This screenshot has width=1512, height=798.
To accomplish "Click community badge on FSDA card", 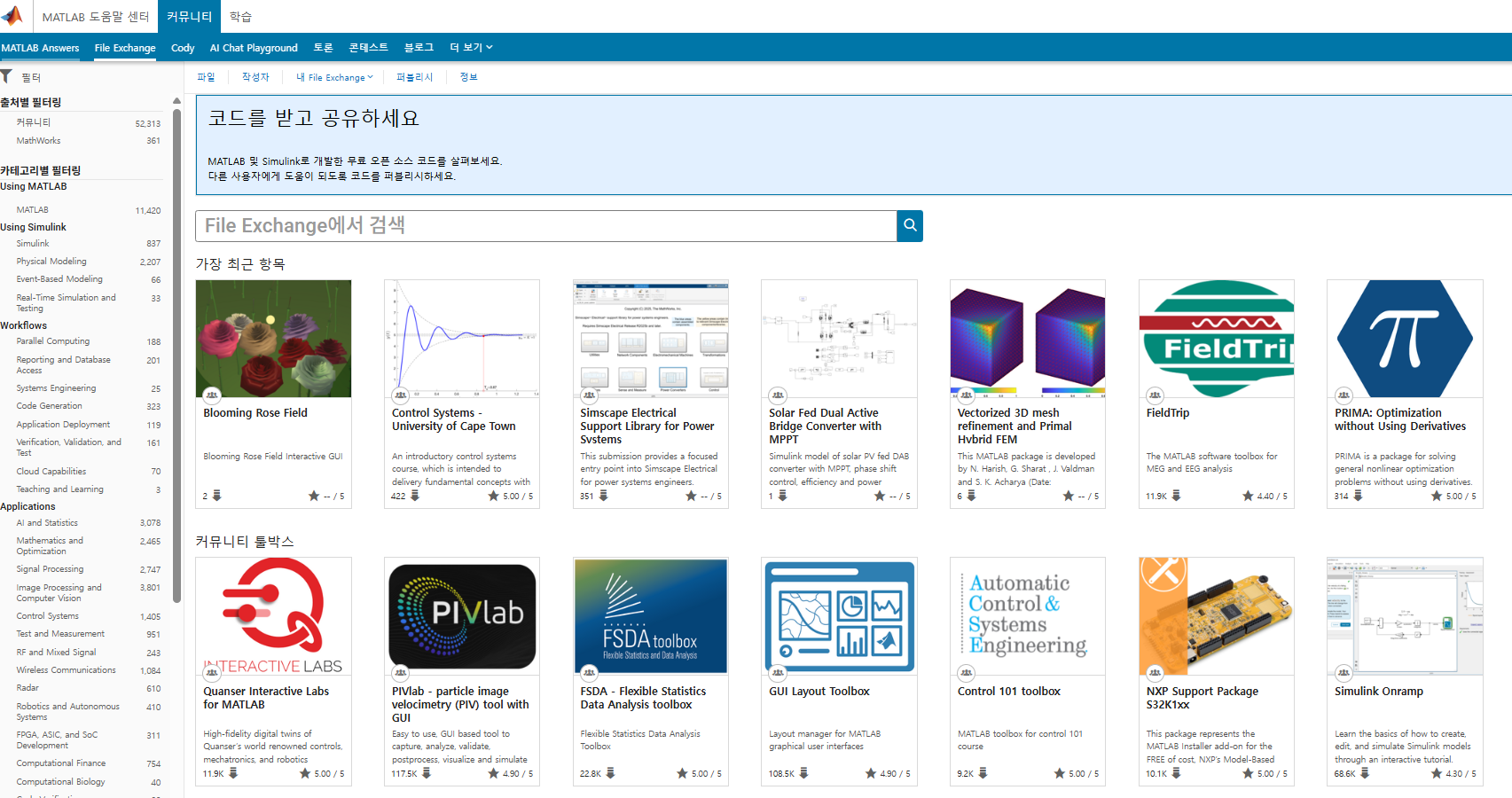I will point(589,674).
